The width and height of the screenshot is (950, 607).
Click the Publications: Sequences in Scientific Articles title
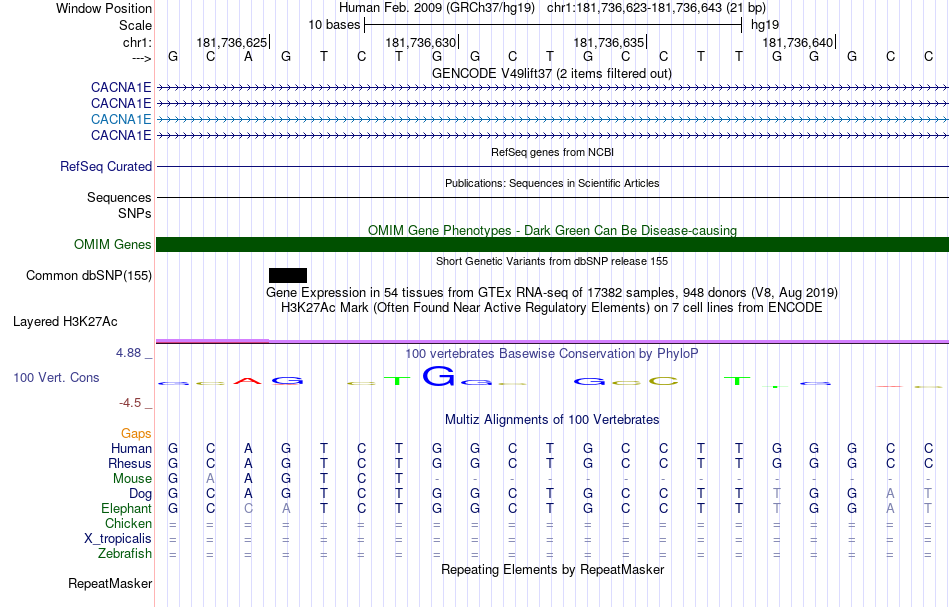[x=552, y=183]
